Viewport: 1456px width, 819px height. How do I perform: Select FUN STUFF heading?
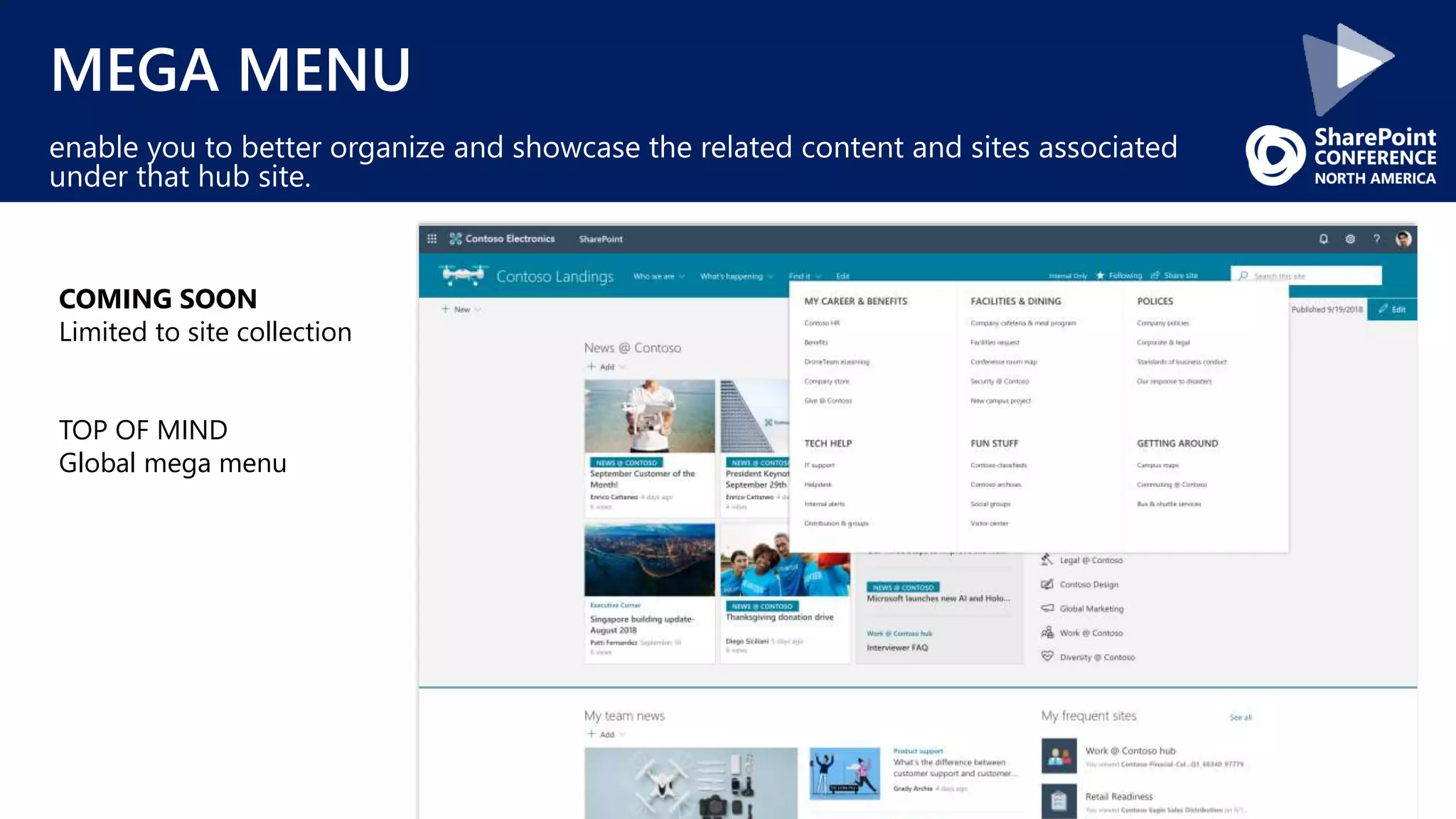(x=994, y=443)
